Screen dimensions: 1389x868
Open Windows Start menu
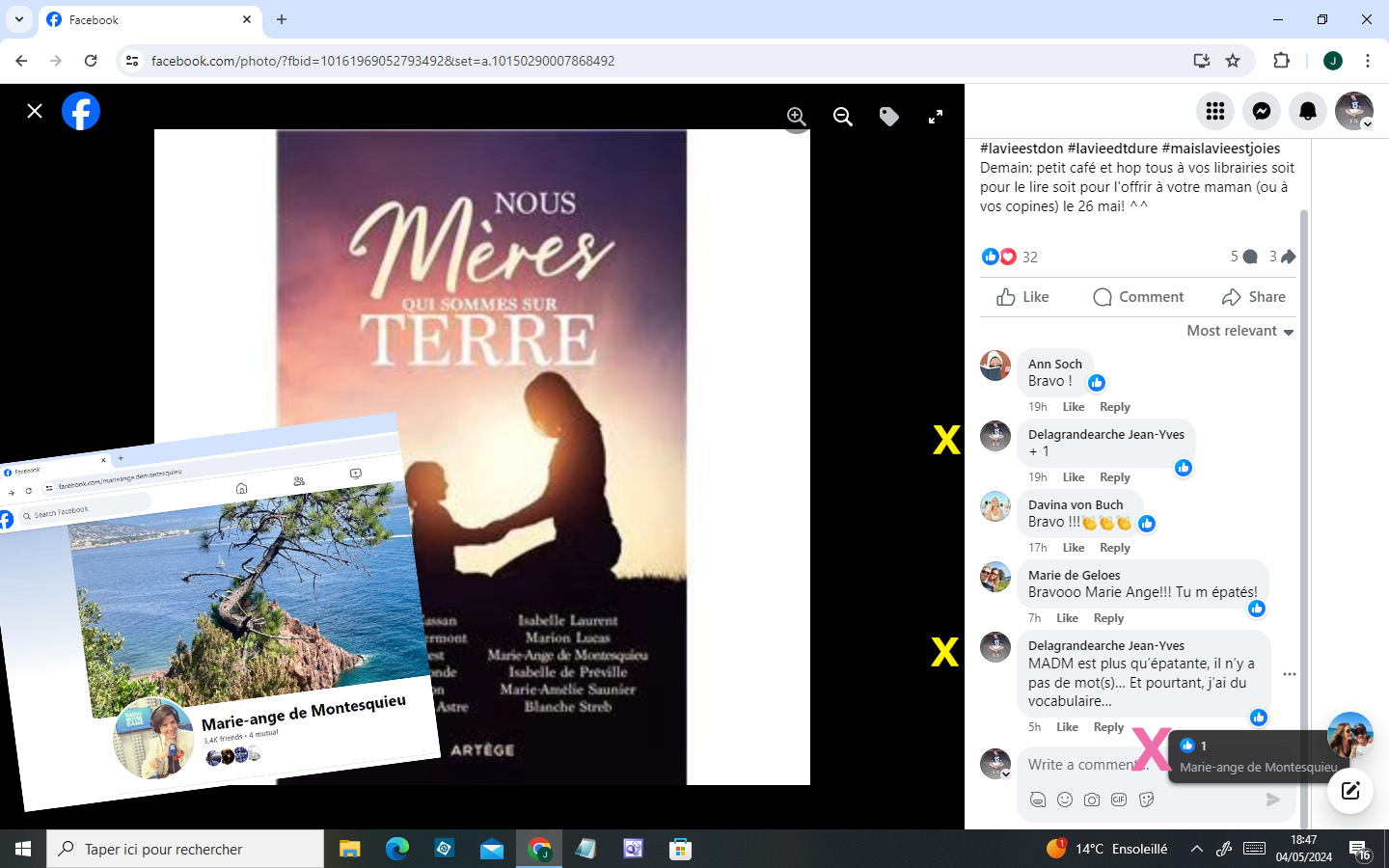tap(23, 849)
